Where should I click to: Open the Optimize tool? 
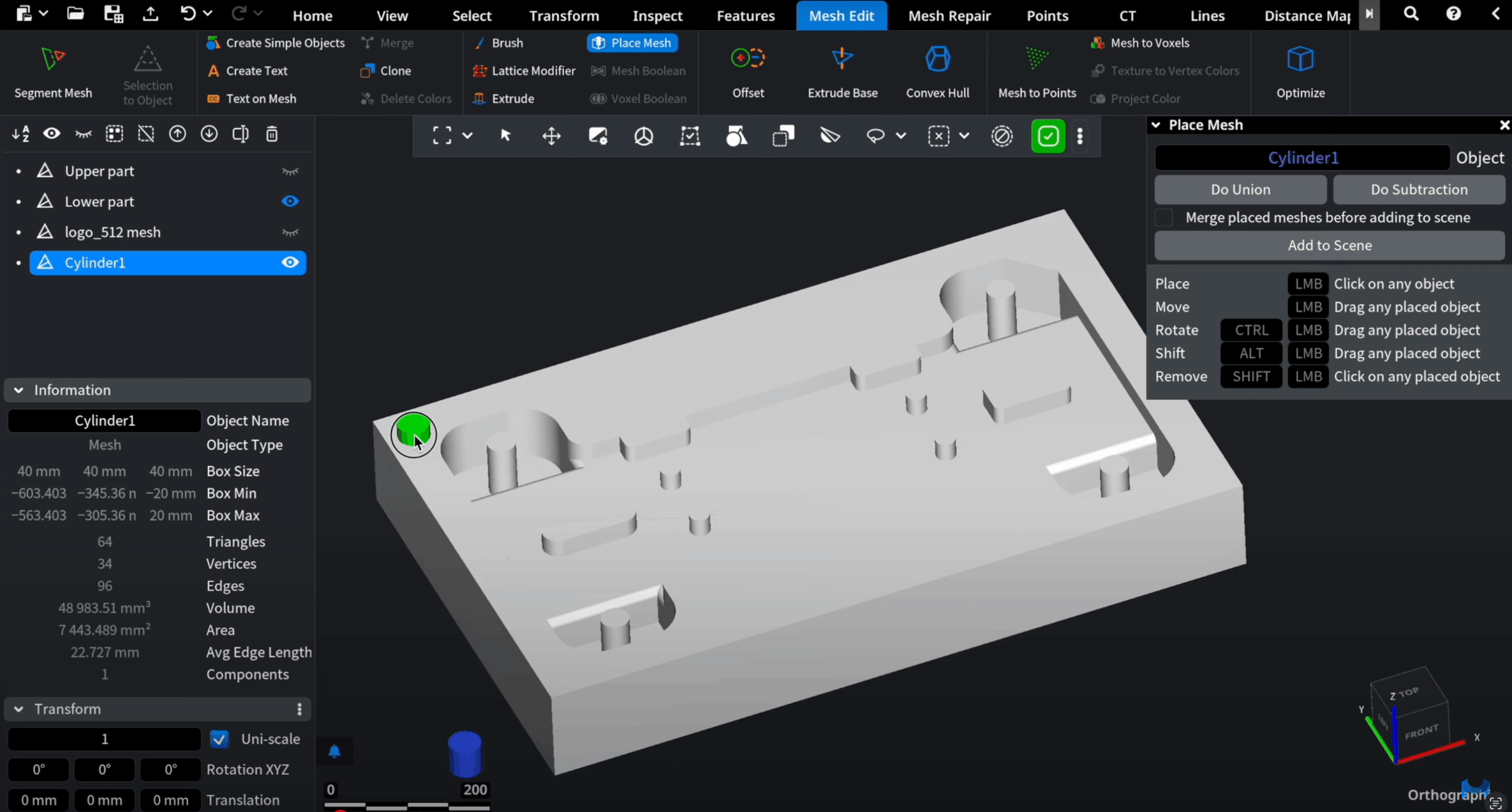[1300, 59]
